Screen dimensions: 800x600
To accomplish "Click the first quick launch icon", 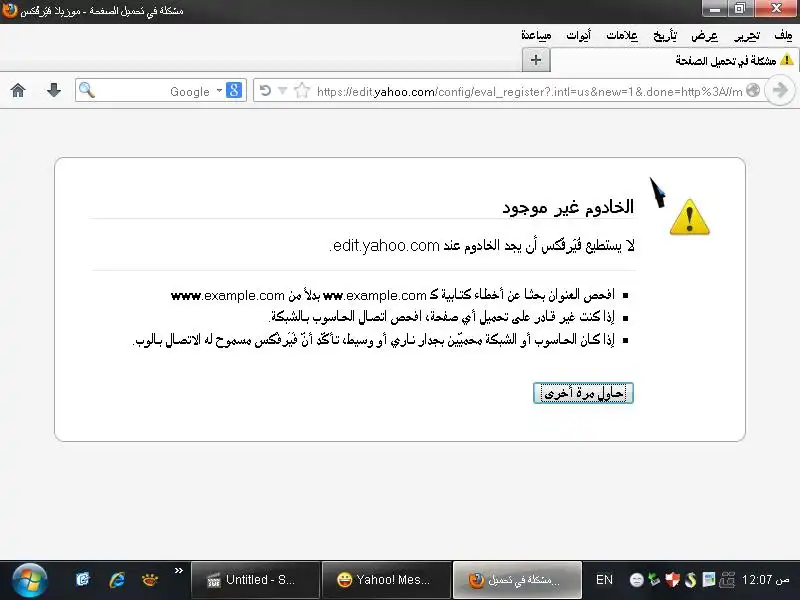I will point(83,580).
